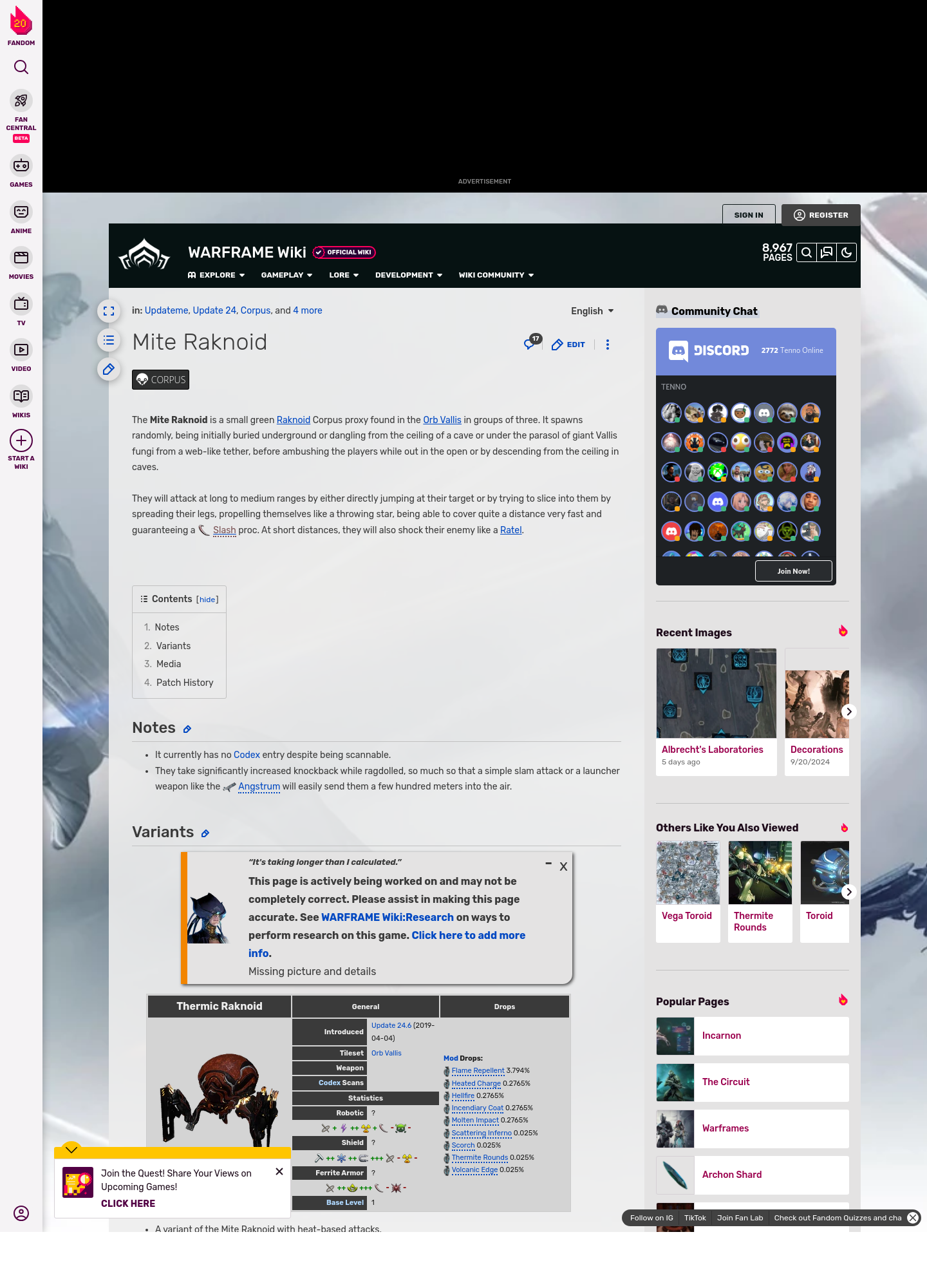Open wiki search in the header
This screenshot has height=1288, width=927.
(807, 252)
